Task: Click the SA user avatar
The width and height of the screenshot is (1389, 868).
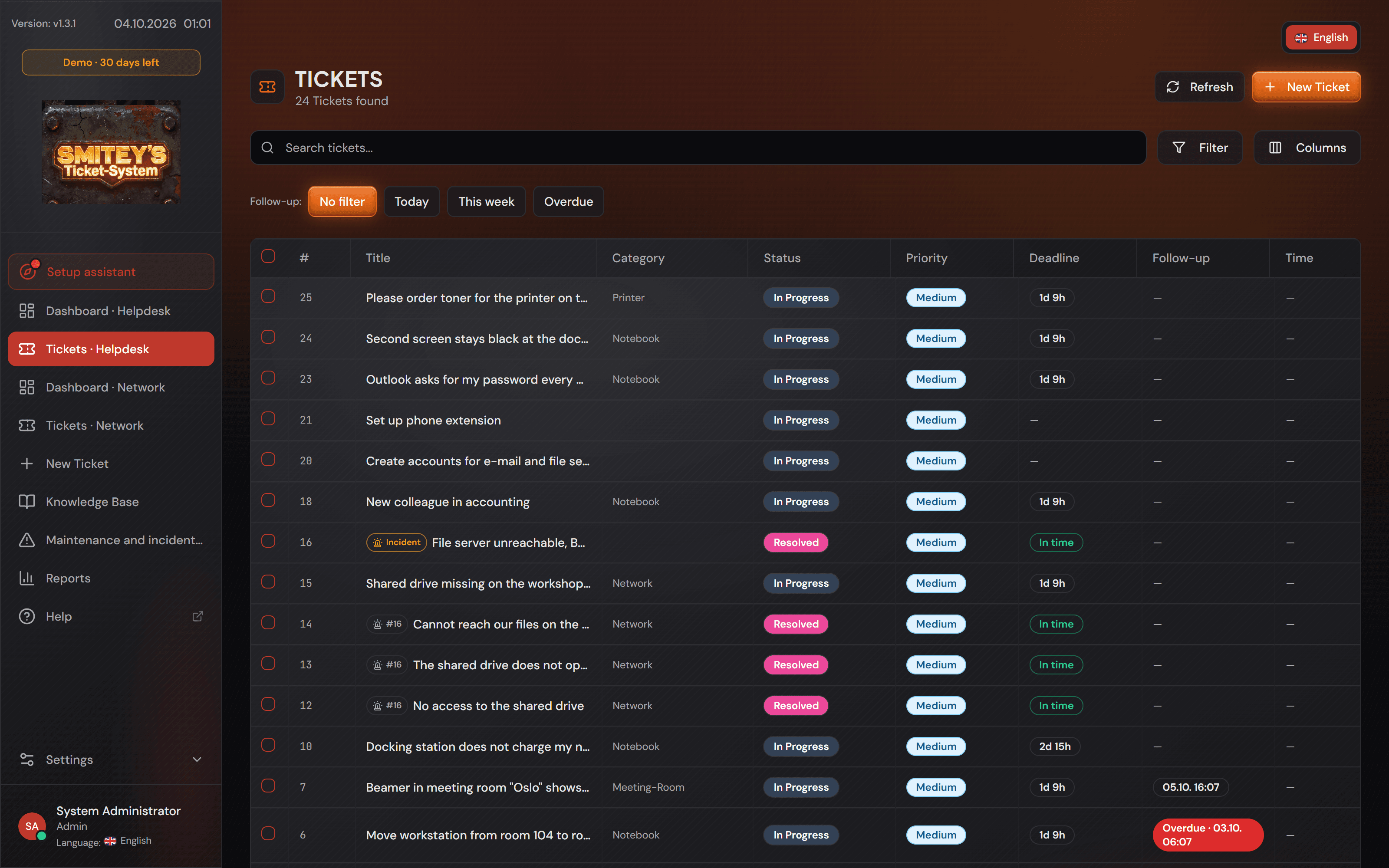Action: 32,826
